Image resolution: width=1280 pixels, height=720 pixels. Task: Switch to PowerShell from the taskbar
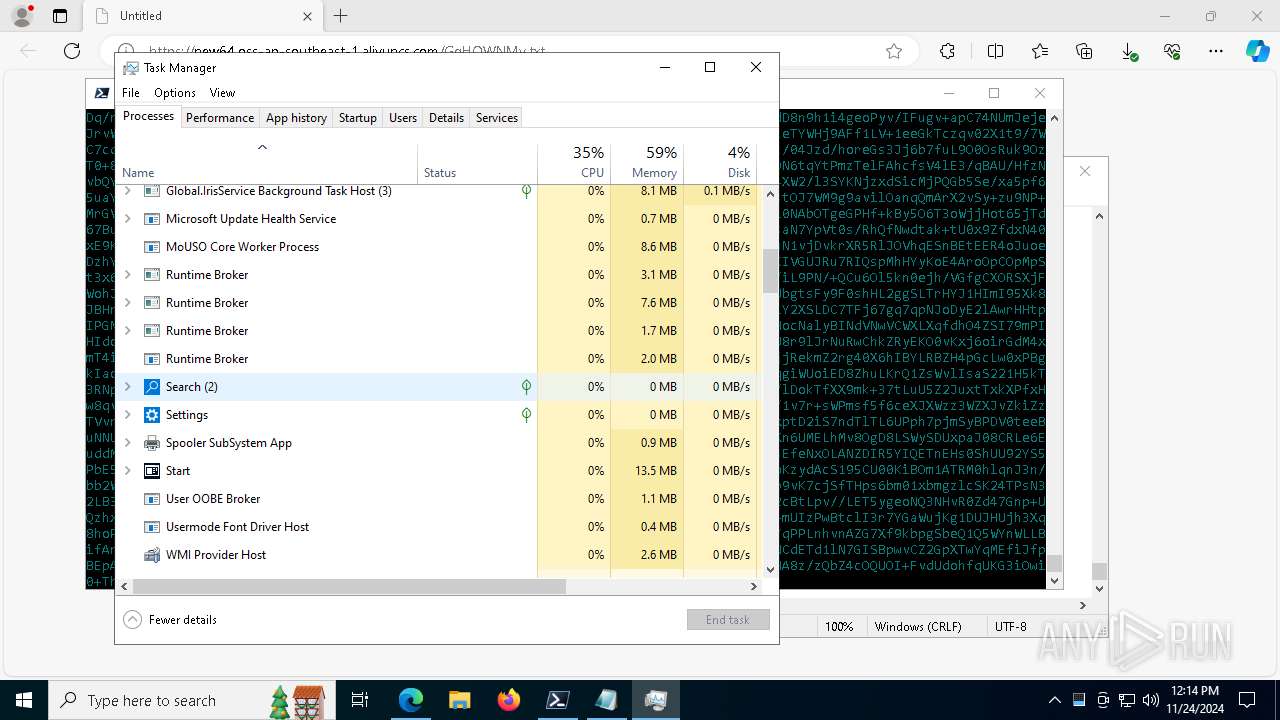pyautogui.click(x=558, y=700)
